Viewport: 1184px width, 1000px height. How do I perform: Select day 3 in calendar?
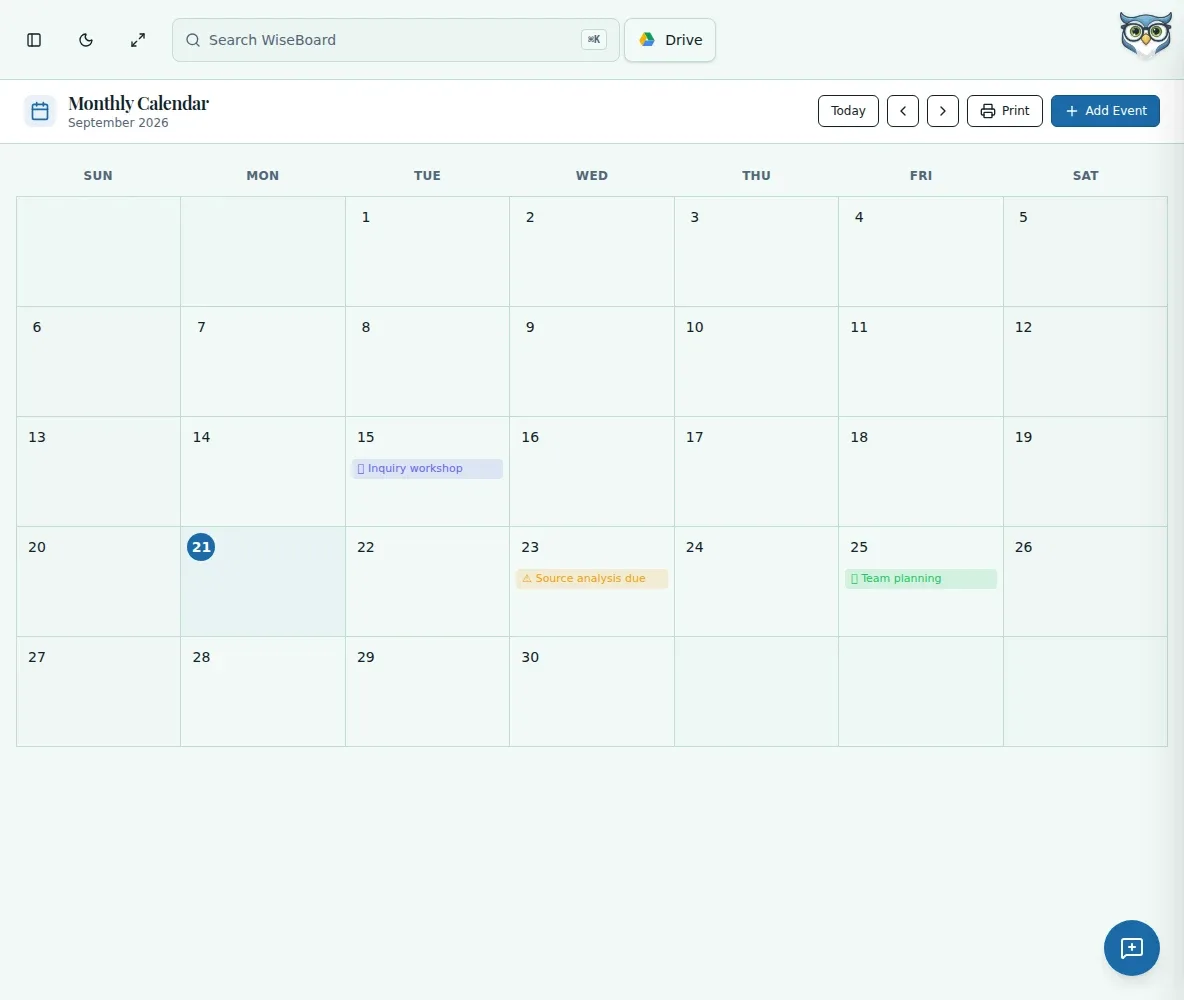756,252
